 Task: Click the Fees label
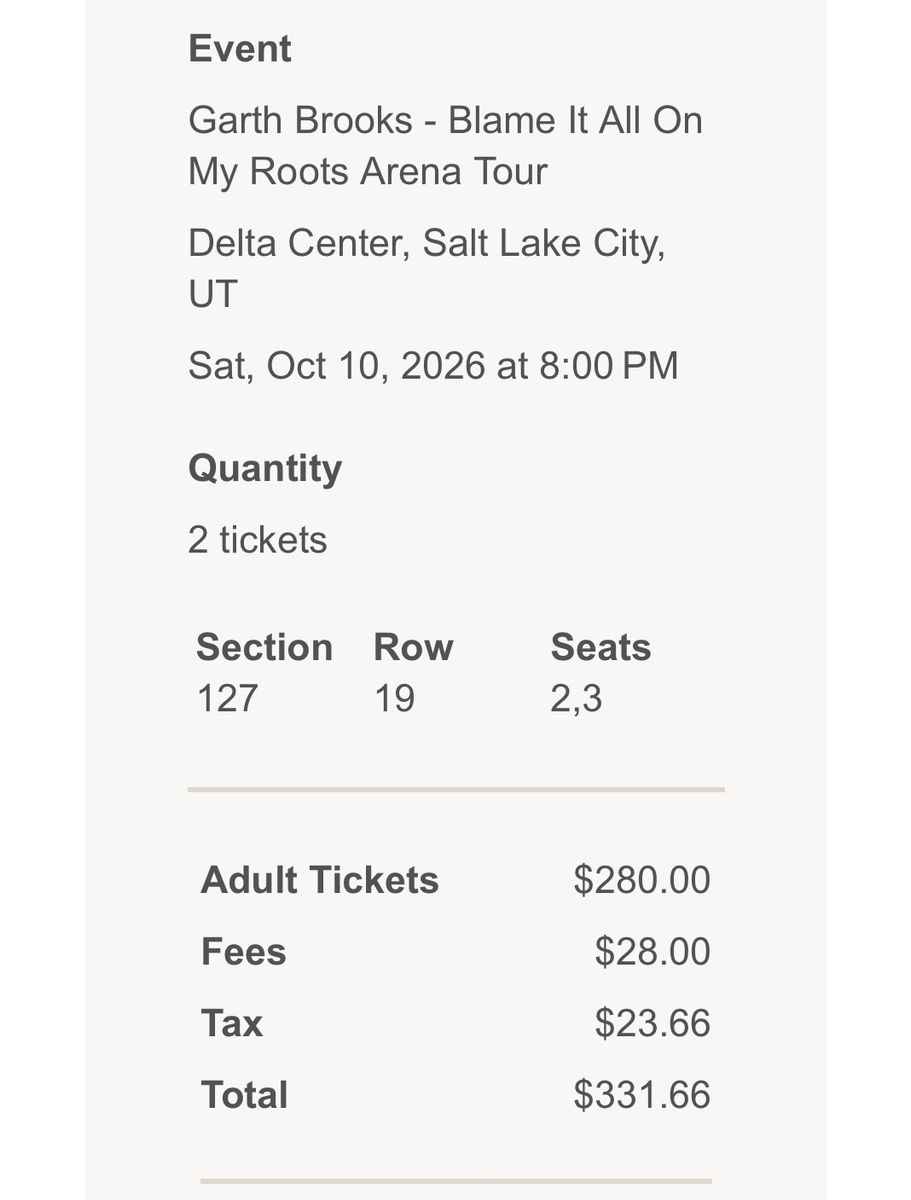[243, 951]
